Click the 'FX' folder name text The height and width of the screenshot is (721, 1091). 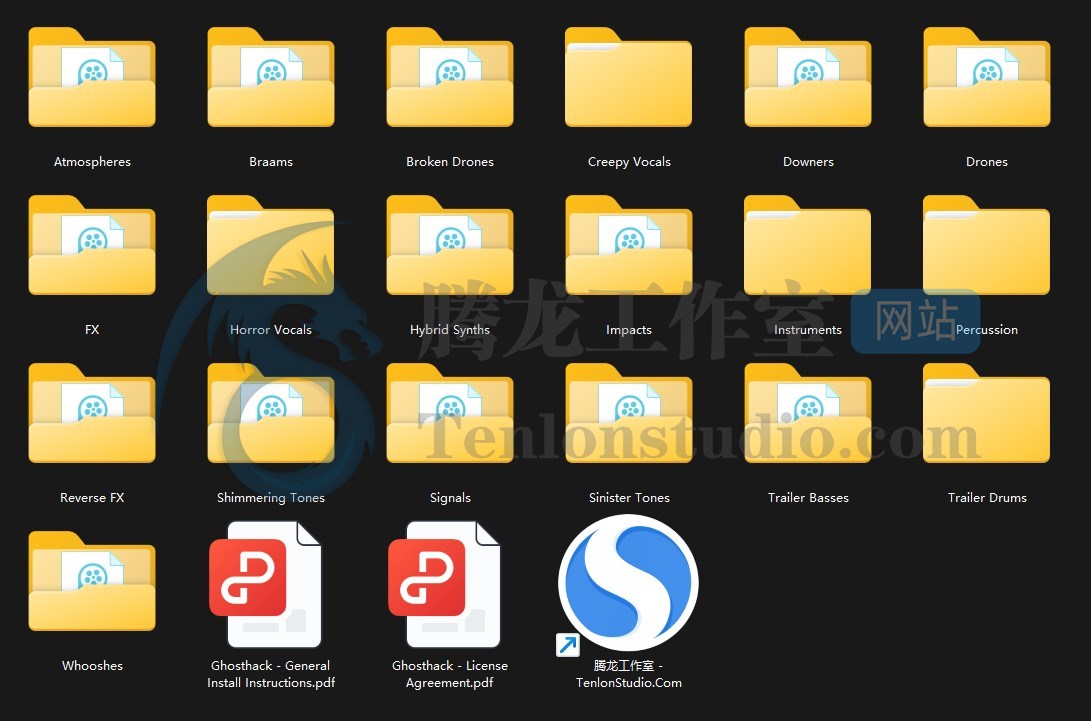click(x=92, y=329)
